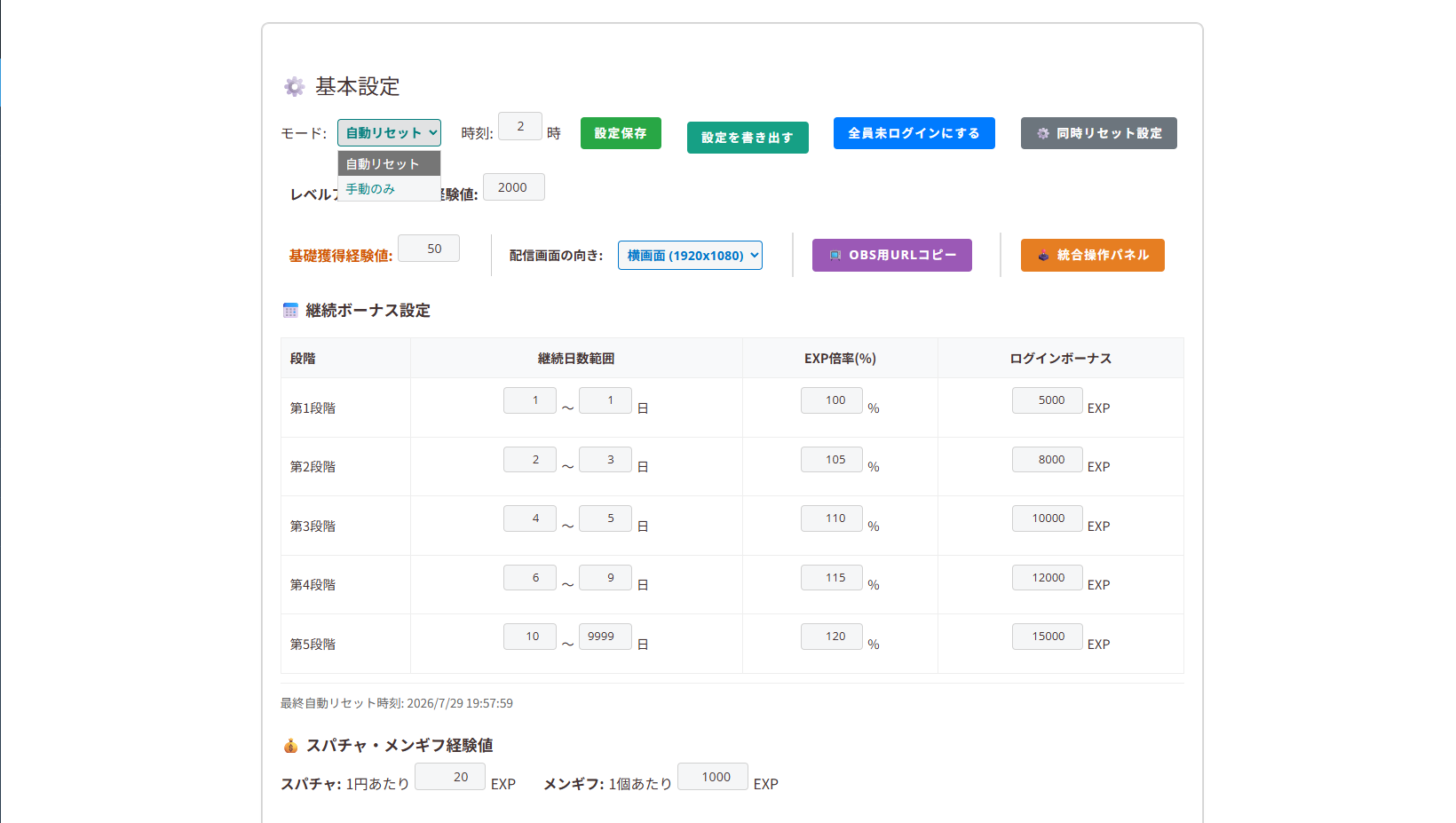Click the gear icon beside 基本設定 heading

point(294,86)
